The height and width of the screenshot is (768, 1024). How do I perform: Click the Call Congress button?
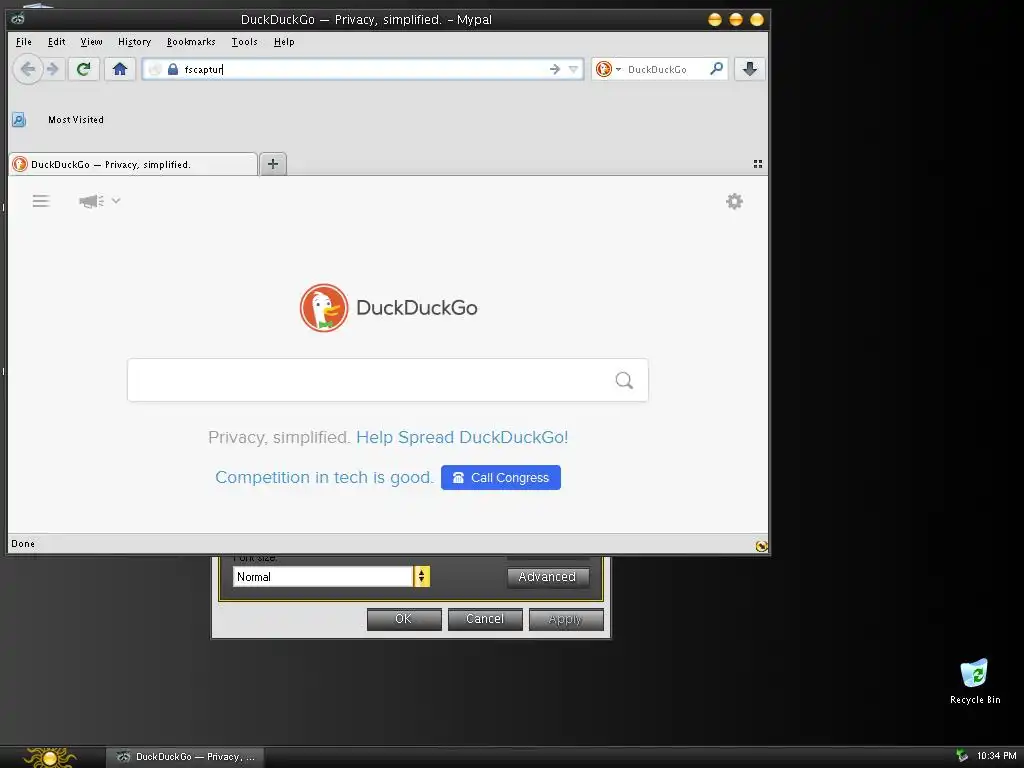501,477
